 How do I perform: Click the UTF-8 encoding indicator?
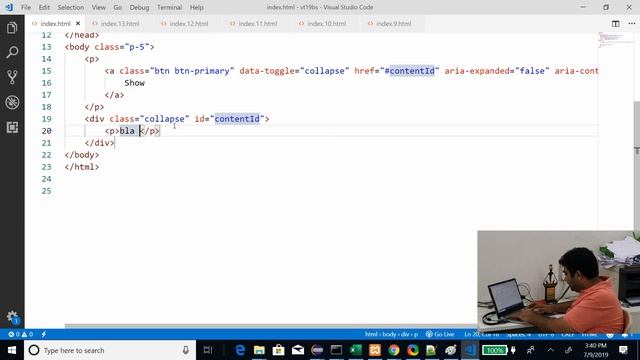pos(546,334)
